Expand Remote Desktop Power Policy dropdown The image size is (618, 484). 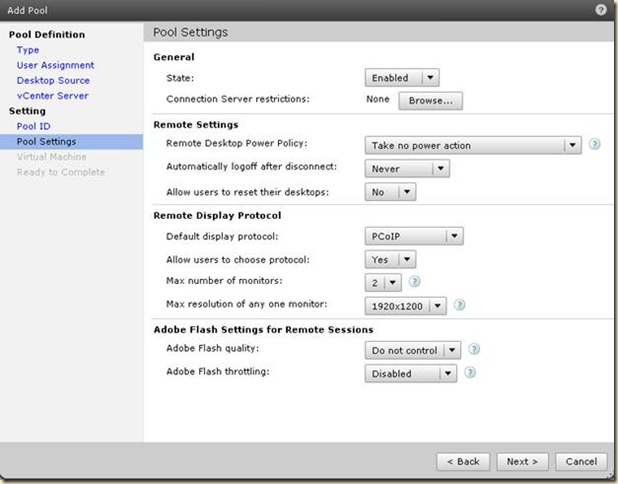pos(472,145)
